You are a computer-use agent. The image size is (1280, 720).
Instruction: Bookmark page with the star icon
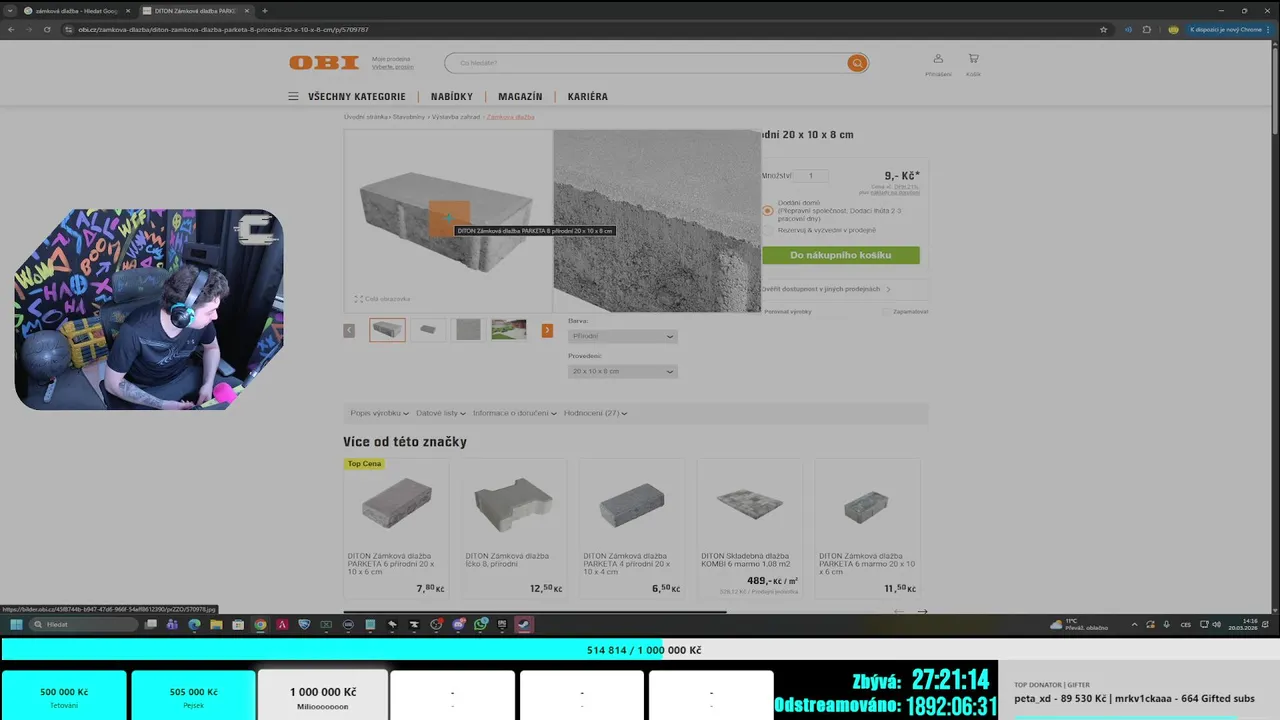(x=1103, y=30)
